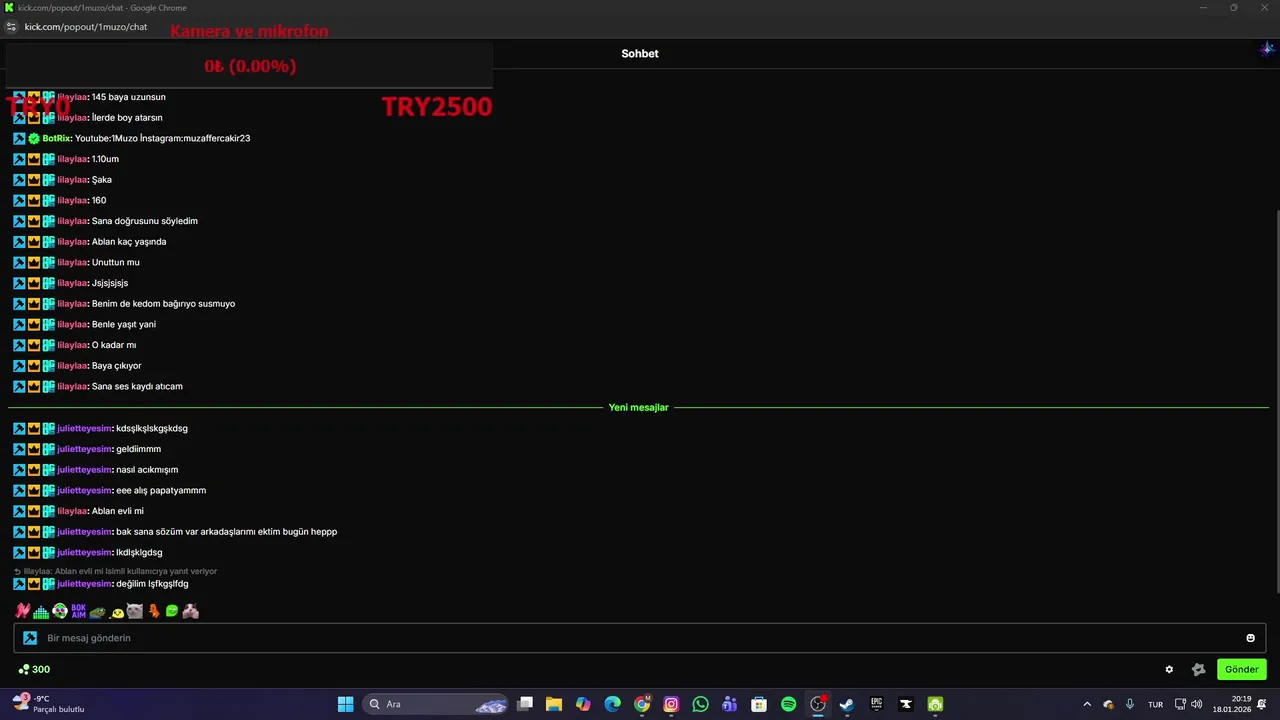Insert the purple BOK AIM emote
This screenshot has height=720, width=1280.
tap(79, 611)
